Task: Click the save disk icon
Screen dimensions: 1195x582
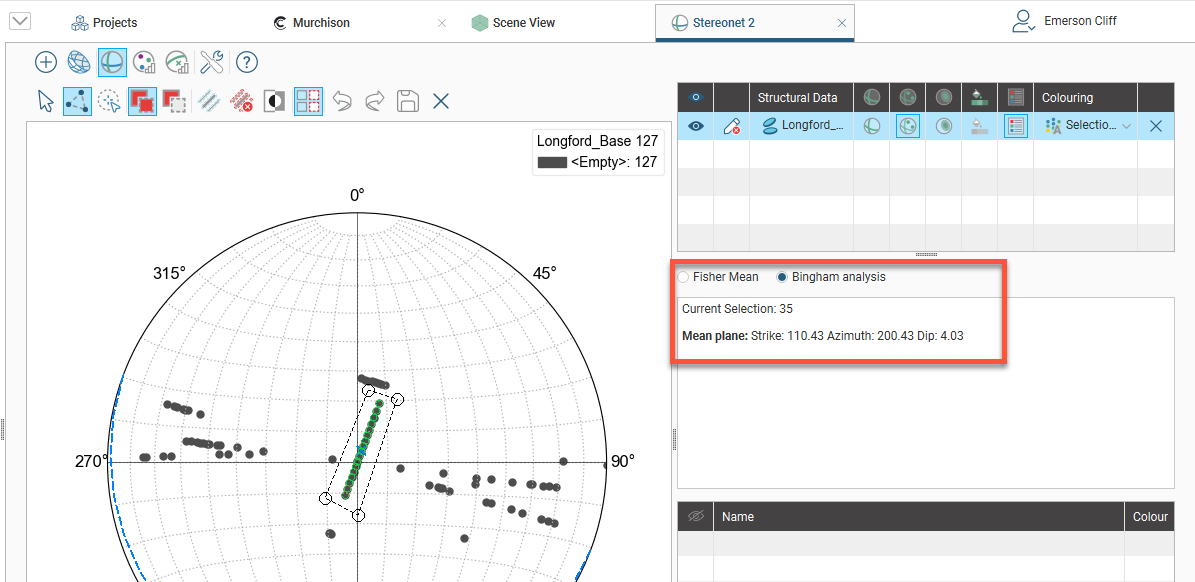Action: click(407, 101)
